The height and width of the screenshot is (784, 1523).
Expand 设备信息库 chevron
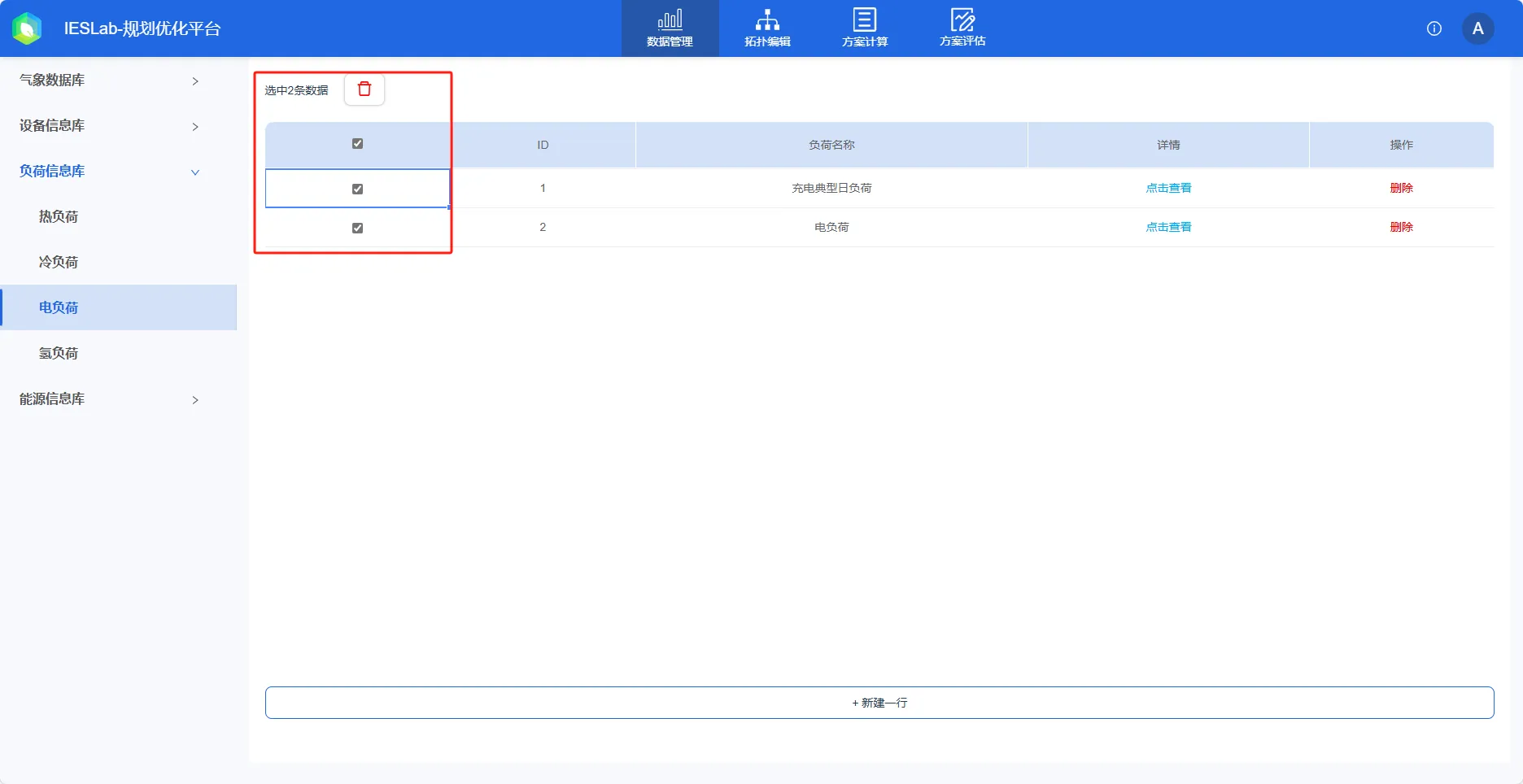195,126
